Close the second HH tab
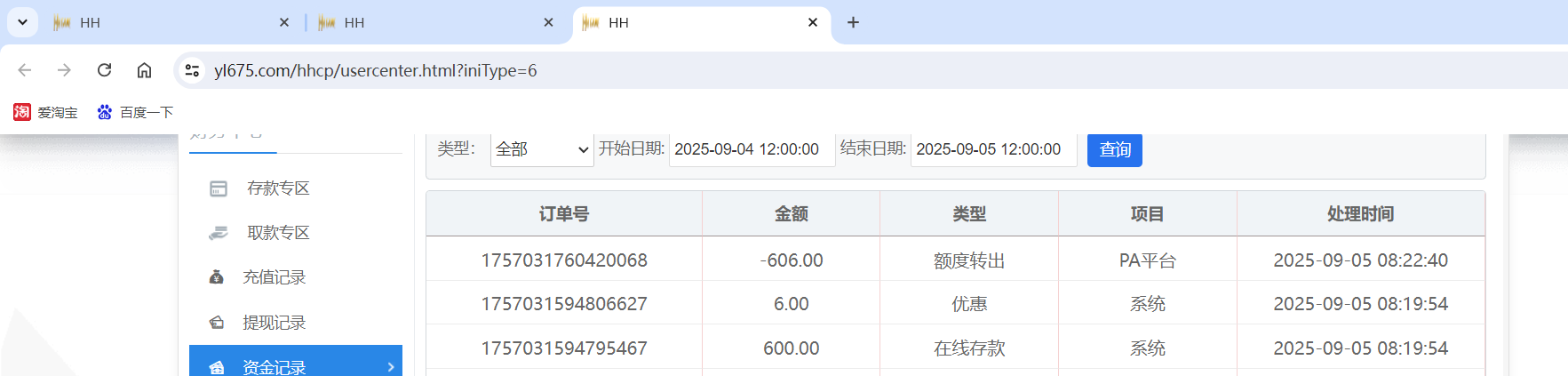Viewport: 1568px width, 376px height. (x=548, y=23)
